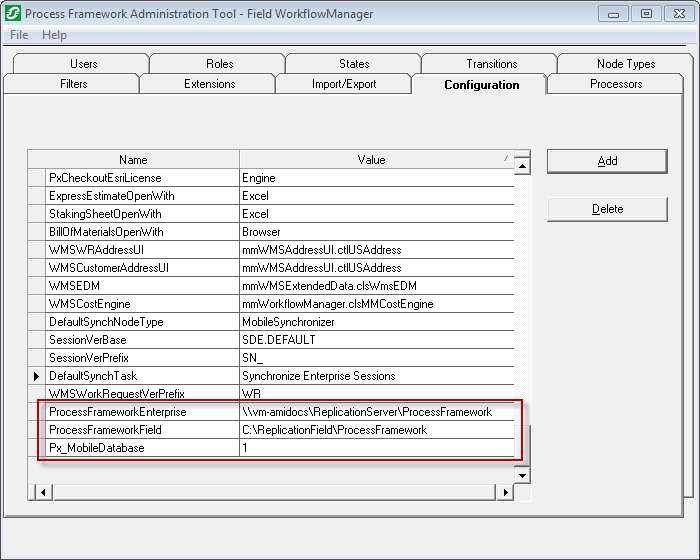Screen dimensions: 700x560
Task: Switch to the Extensions tab
Action: pos(209,84)
